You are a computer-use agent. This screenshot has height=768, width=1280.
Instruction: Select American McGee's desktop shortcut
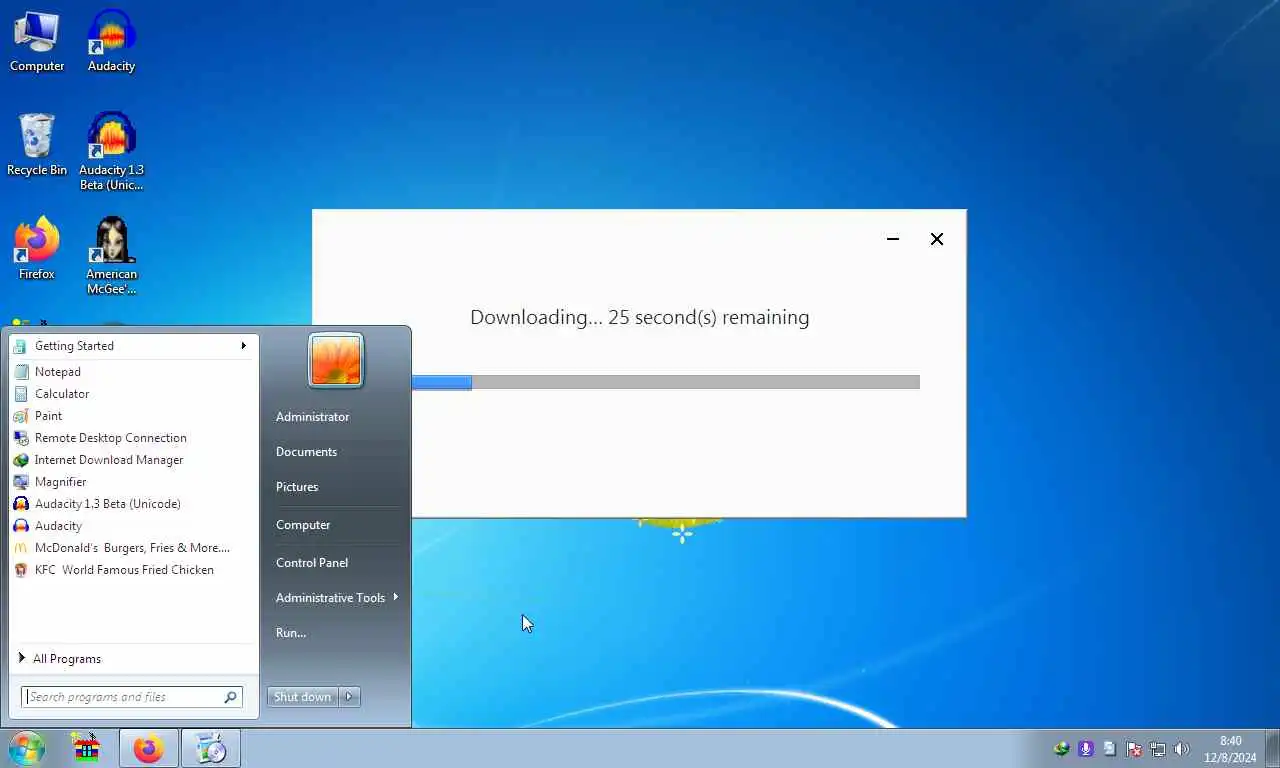click(111, 255)
